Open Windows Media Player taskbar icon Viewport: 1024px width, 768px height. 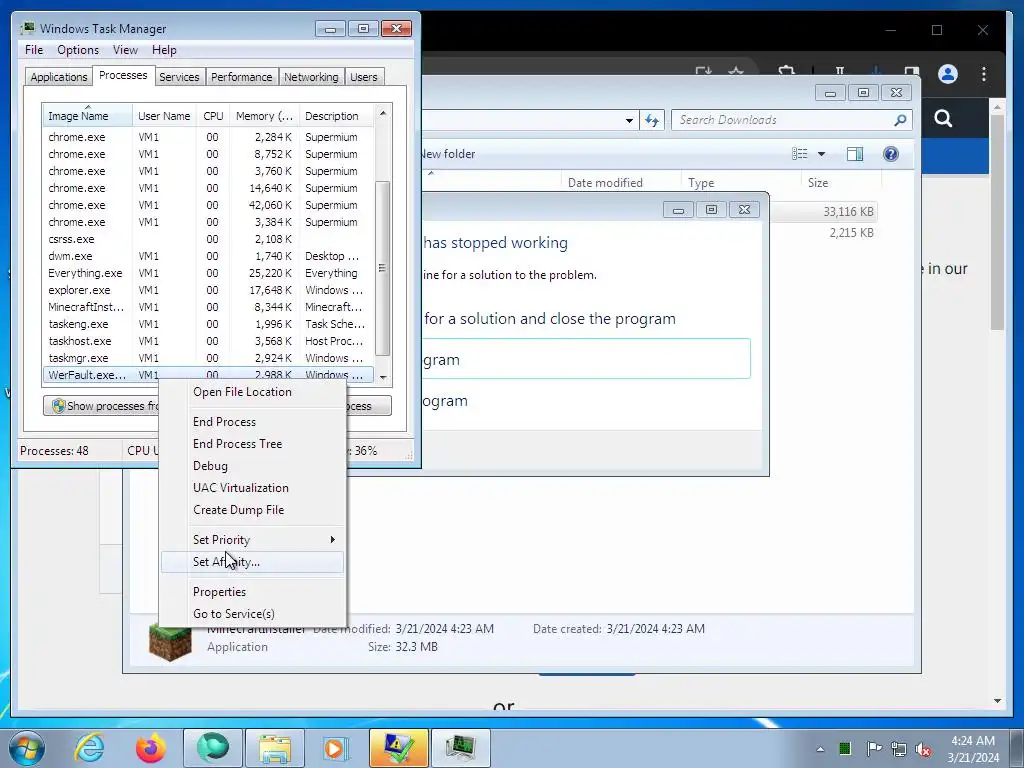[336, 748]
